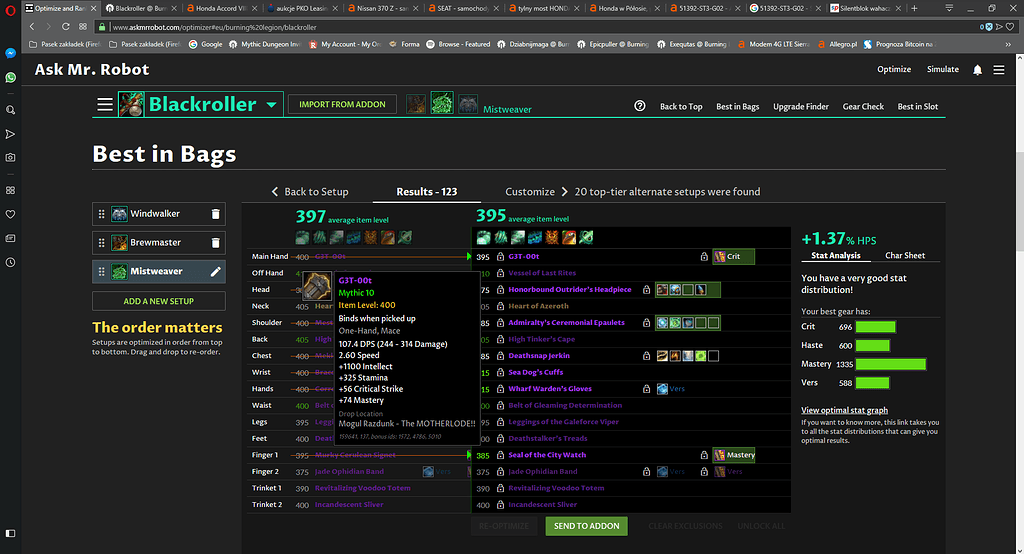Open the hamburger menu beside the bell

999,69
